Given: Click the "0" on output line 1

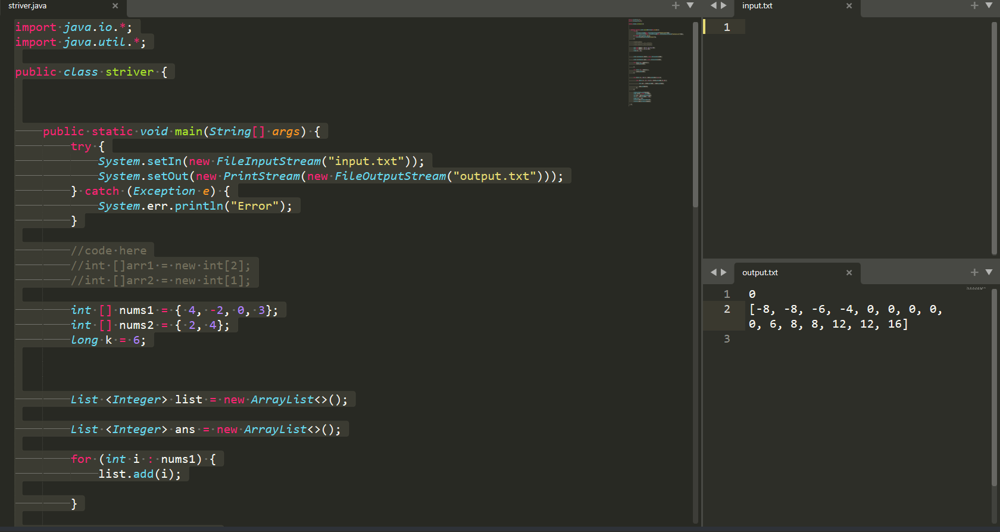Looking at the screenshot, I should click(752, 294).
